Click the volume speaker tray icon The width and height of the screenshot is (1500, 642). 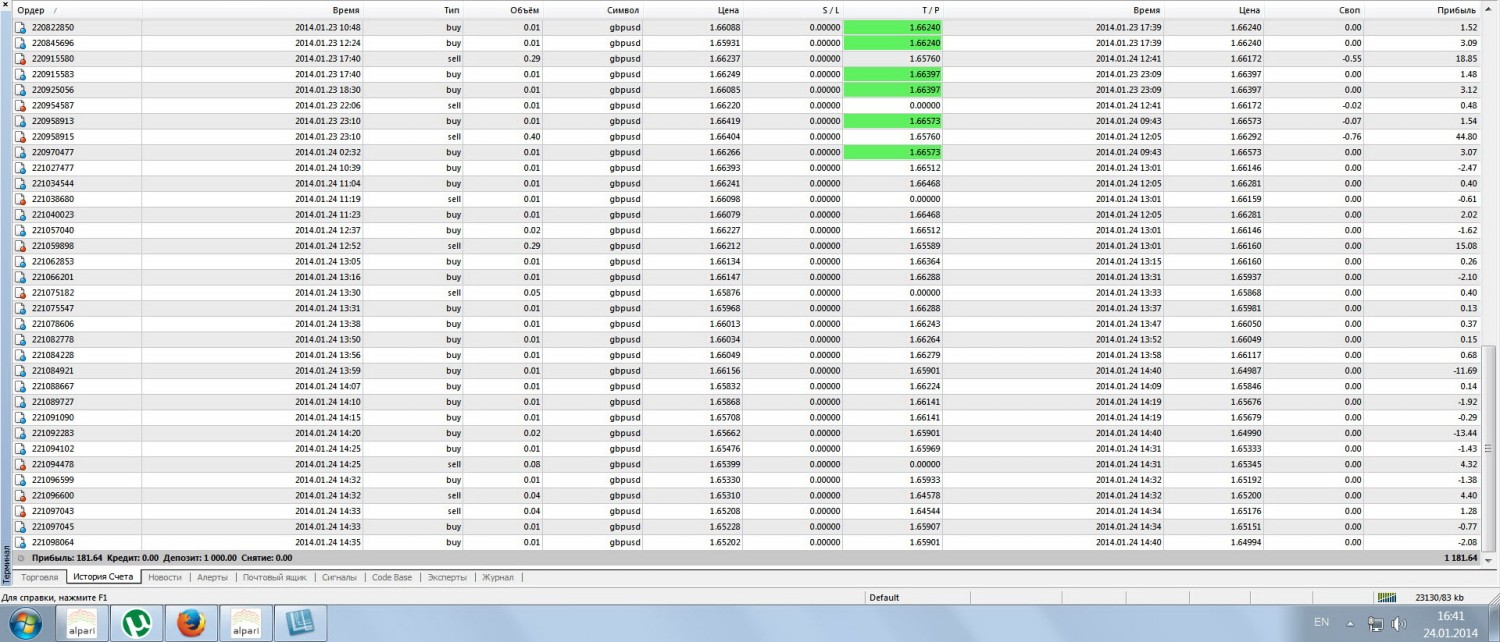[1399, 625]
